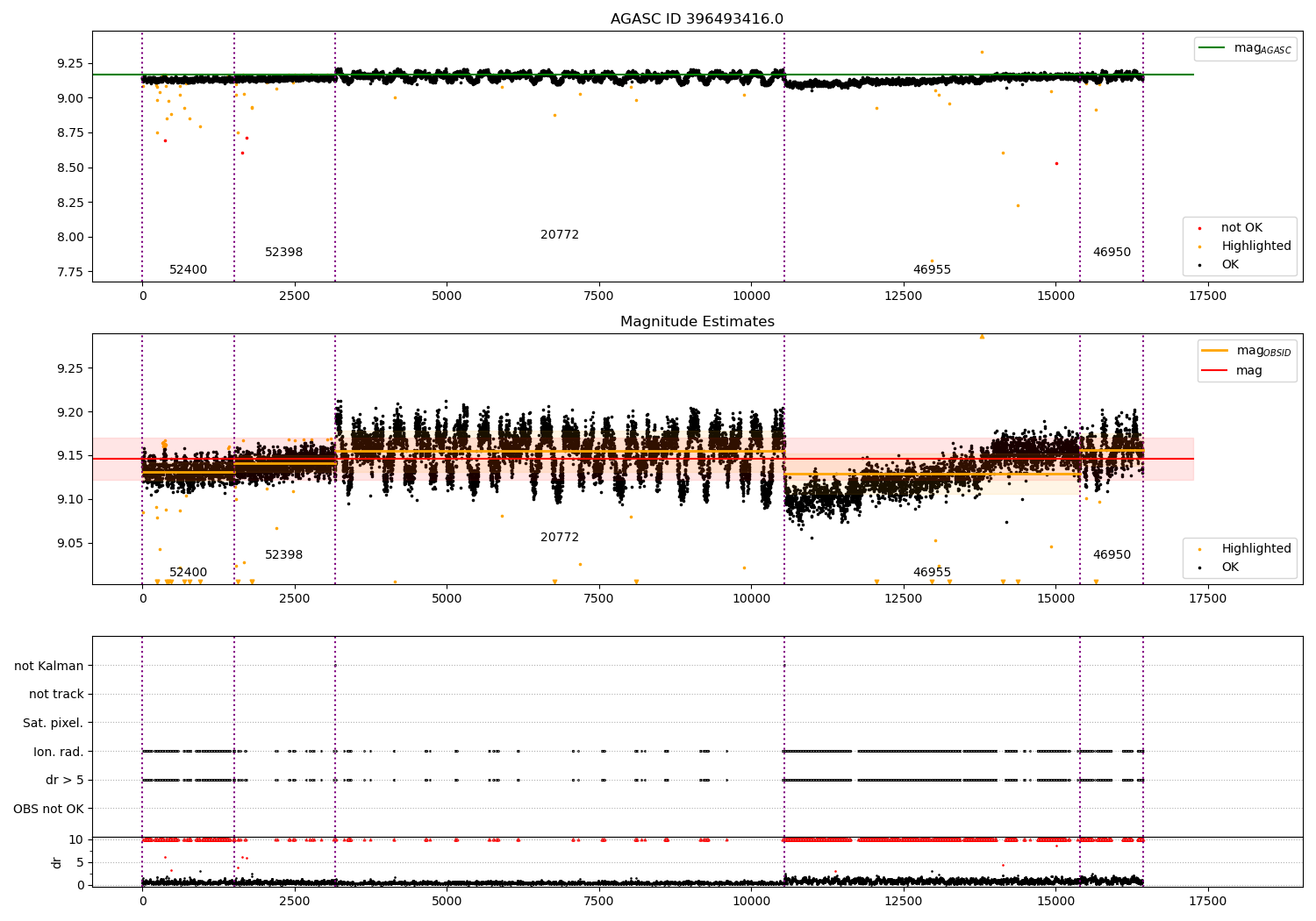Click the 9.05 y-axis tick label

click(x=69, y=544)
